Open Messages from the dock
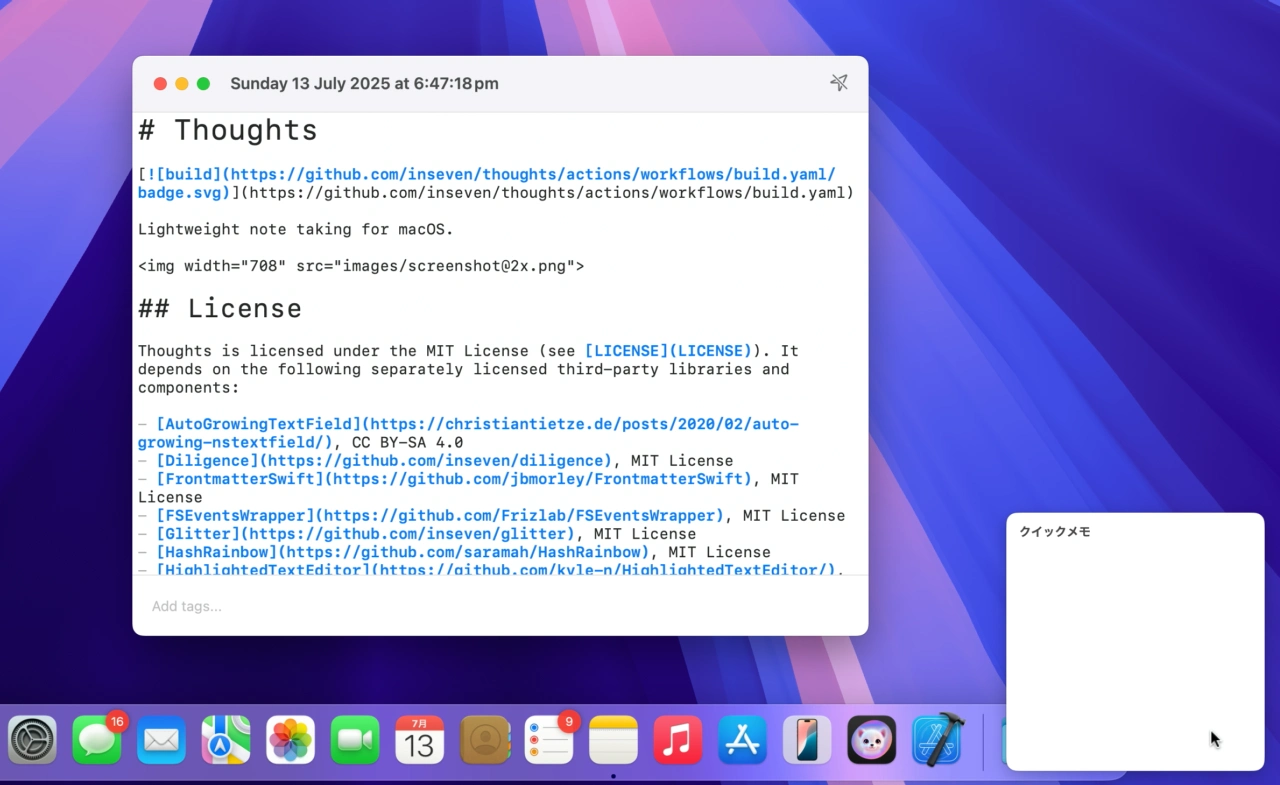The height and width of the screenshot is (785, 1280). tap(97, 741)
